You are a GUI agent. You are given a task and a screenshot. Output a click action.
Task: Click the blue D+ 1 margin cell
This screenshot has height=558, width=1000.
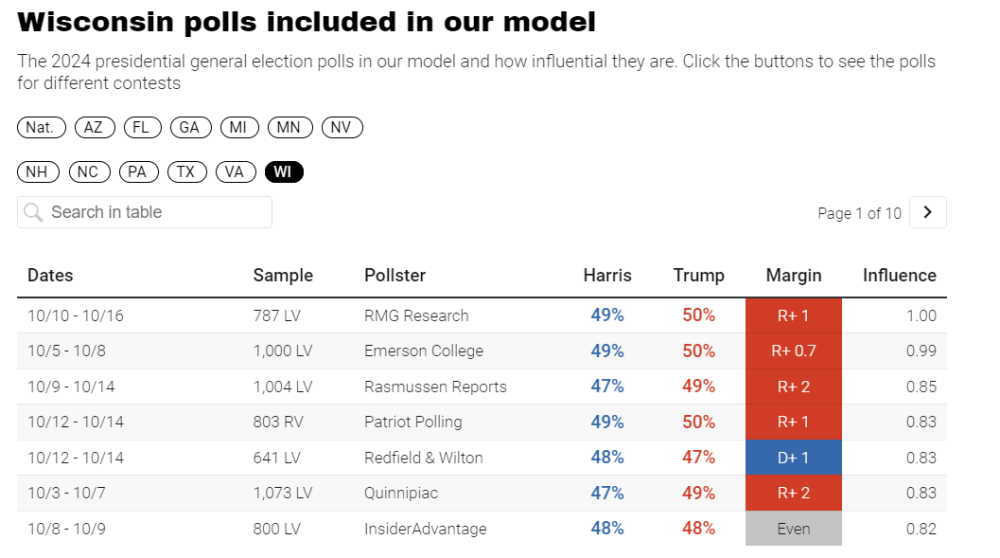(x=793, y=458)
